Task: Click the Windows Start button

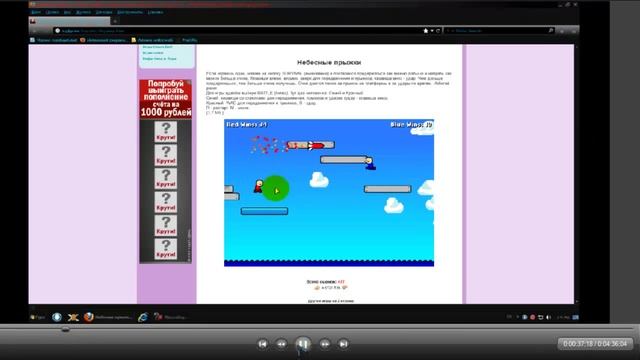Action: 38,317
